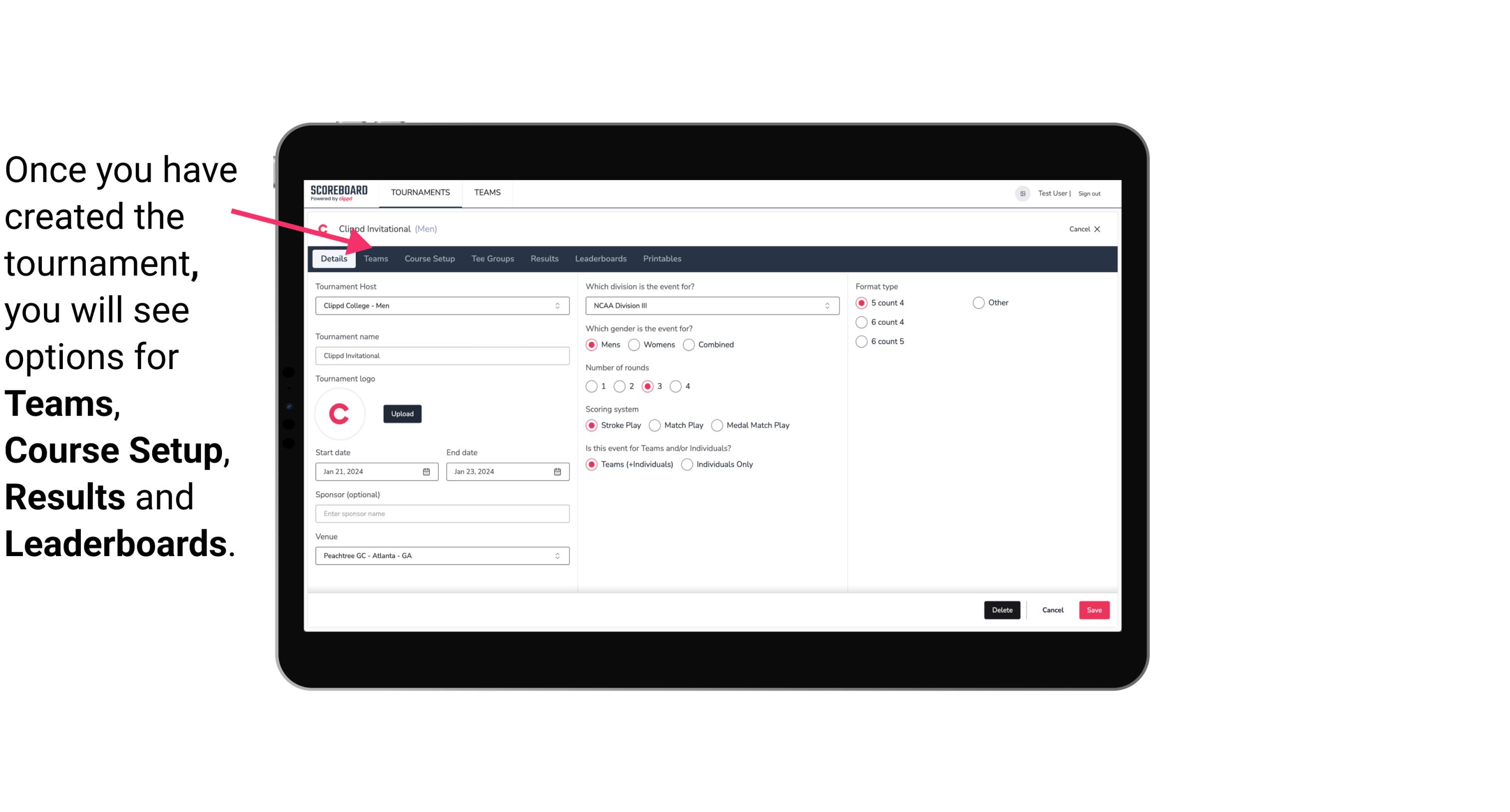Click the Delete button
Screen dimensions: 1510x812
1000,609
